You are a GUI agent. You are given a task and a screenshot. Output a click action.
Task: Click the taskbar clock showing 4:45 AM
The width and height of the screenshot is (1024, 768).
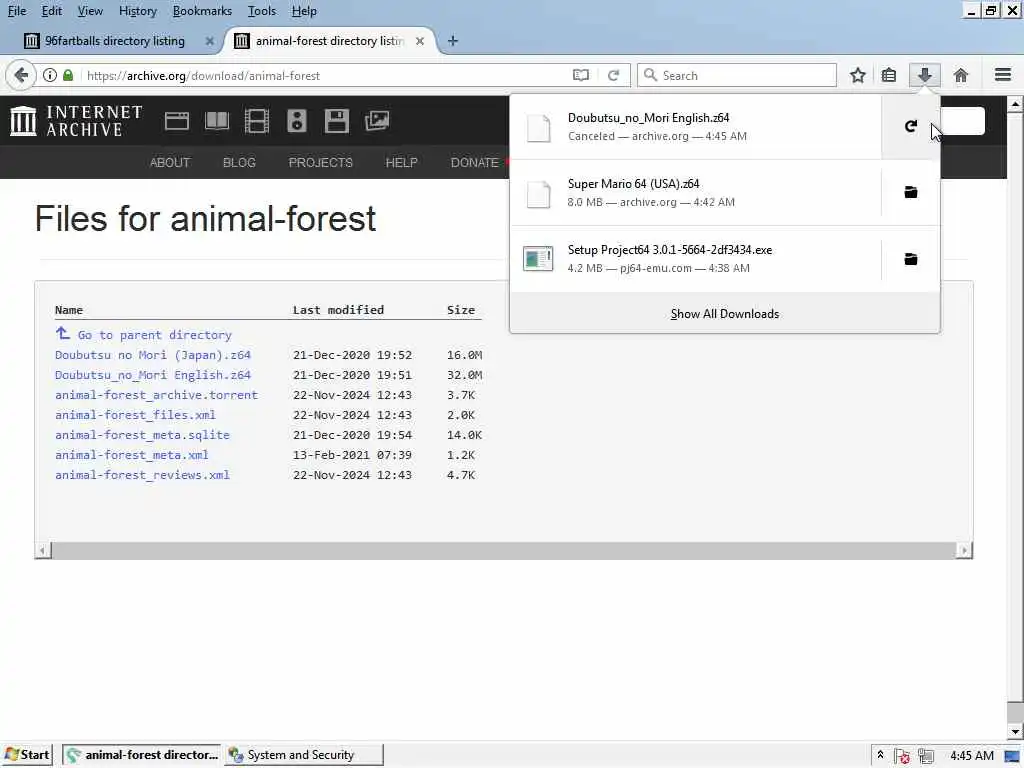971,756
